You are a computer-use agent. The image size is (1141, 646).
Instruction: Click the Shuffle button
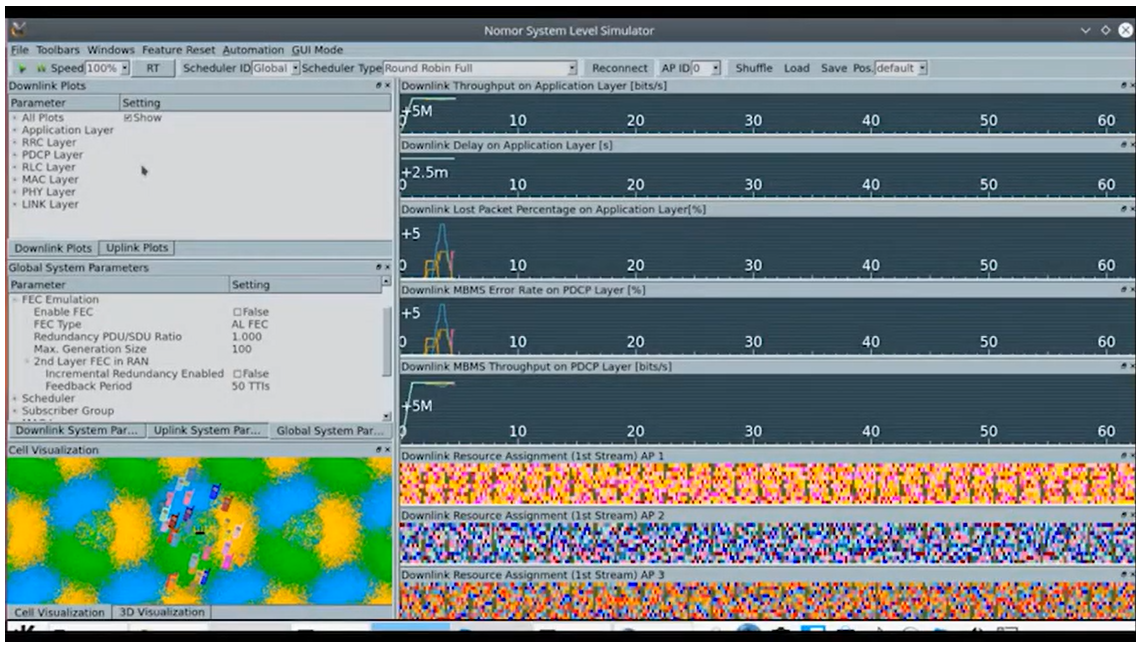pyautogui.click(x=754, y=69)
